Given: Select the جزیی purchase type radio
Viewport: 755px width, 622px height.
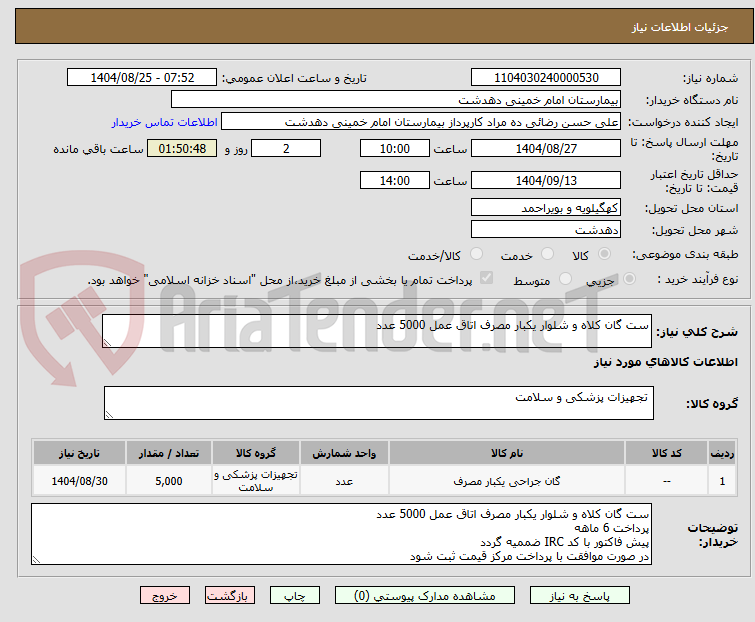Looking at the screenshot, I should 629,279.
